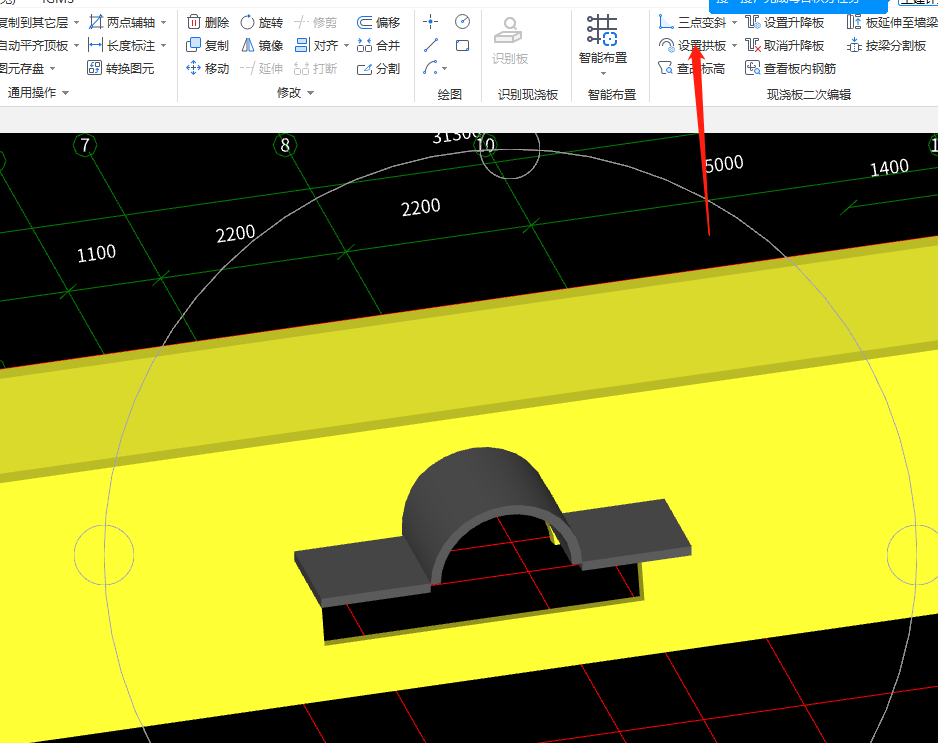This screenshot has width=938, height=743.
Task: Select the circle drawing tool
Action: (x=462, y=22)
